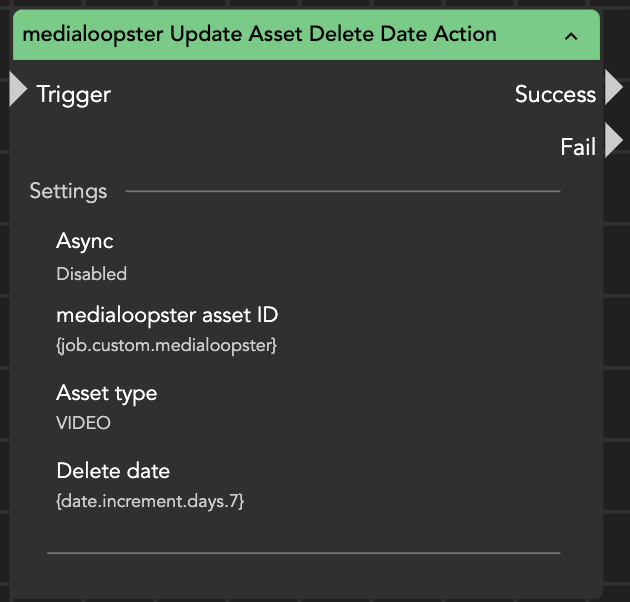Click the Delete date label
This screenshot has height=602, width=630.
(113, 471)
